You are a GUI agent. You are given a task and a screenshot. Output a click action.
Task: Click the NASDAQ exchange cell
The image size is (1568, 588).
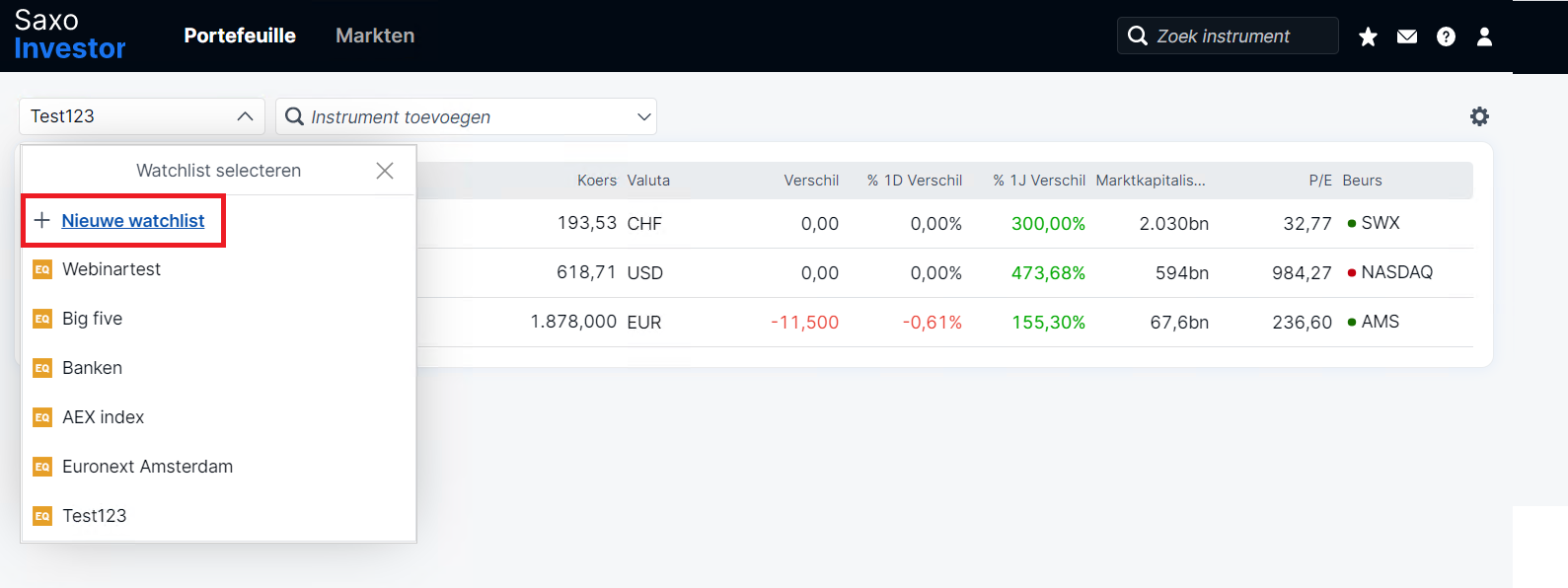[1390, 272]
